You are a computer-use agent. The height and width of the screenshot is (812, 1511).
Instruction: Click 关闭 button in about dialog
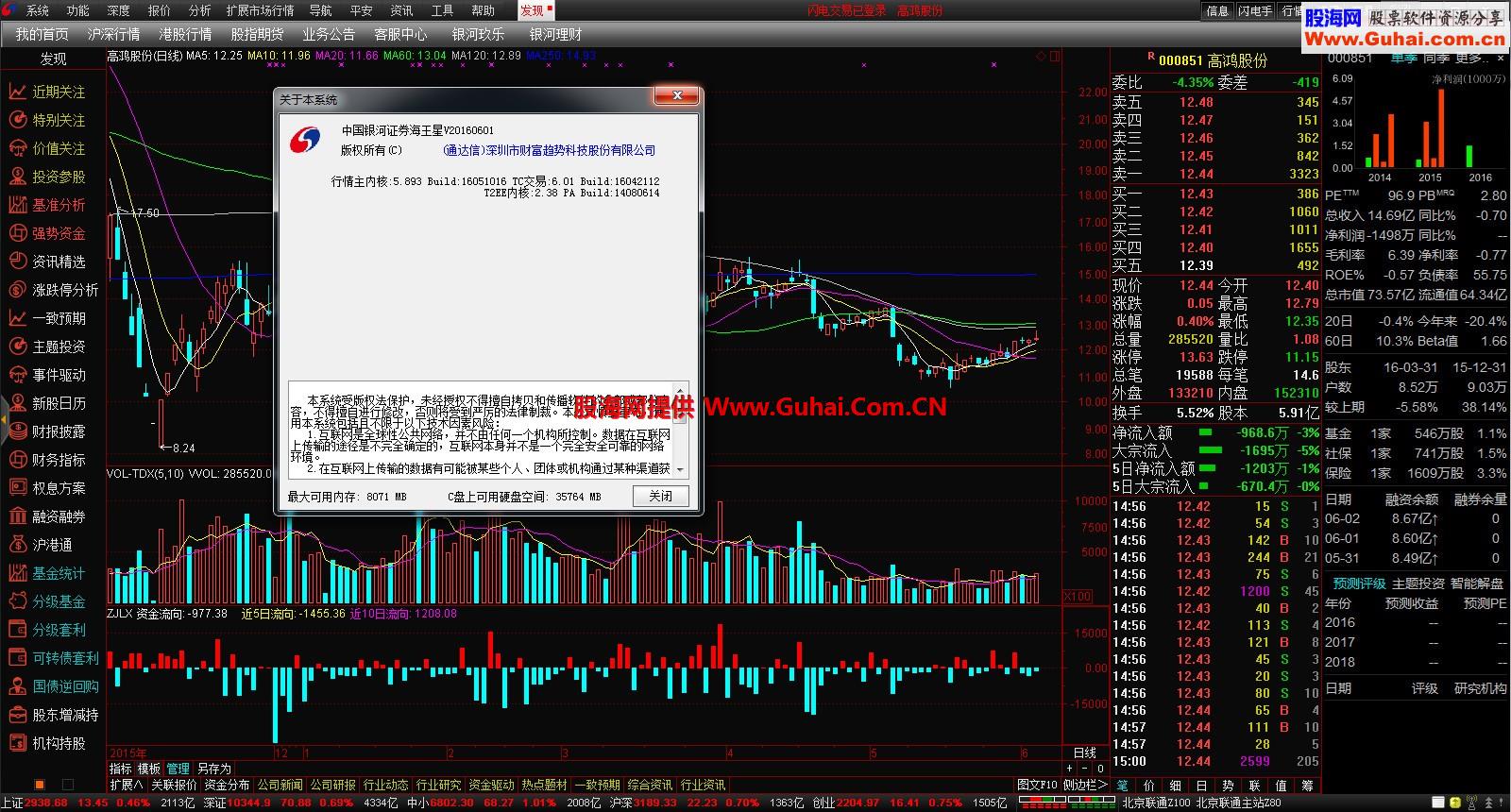click(660, 497)
